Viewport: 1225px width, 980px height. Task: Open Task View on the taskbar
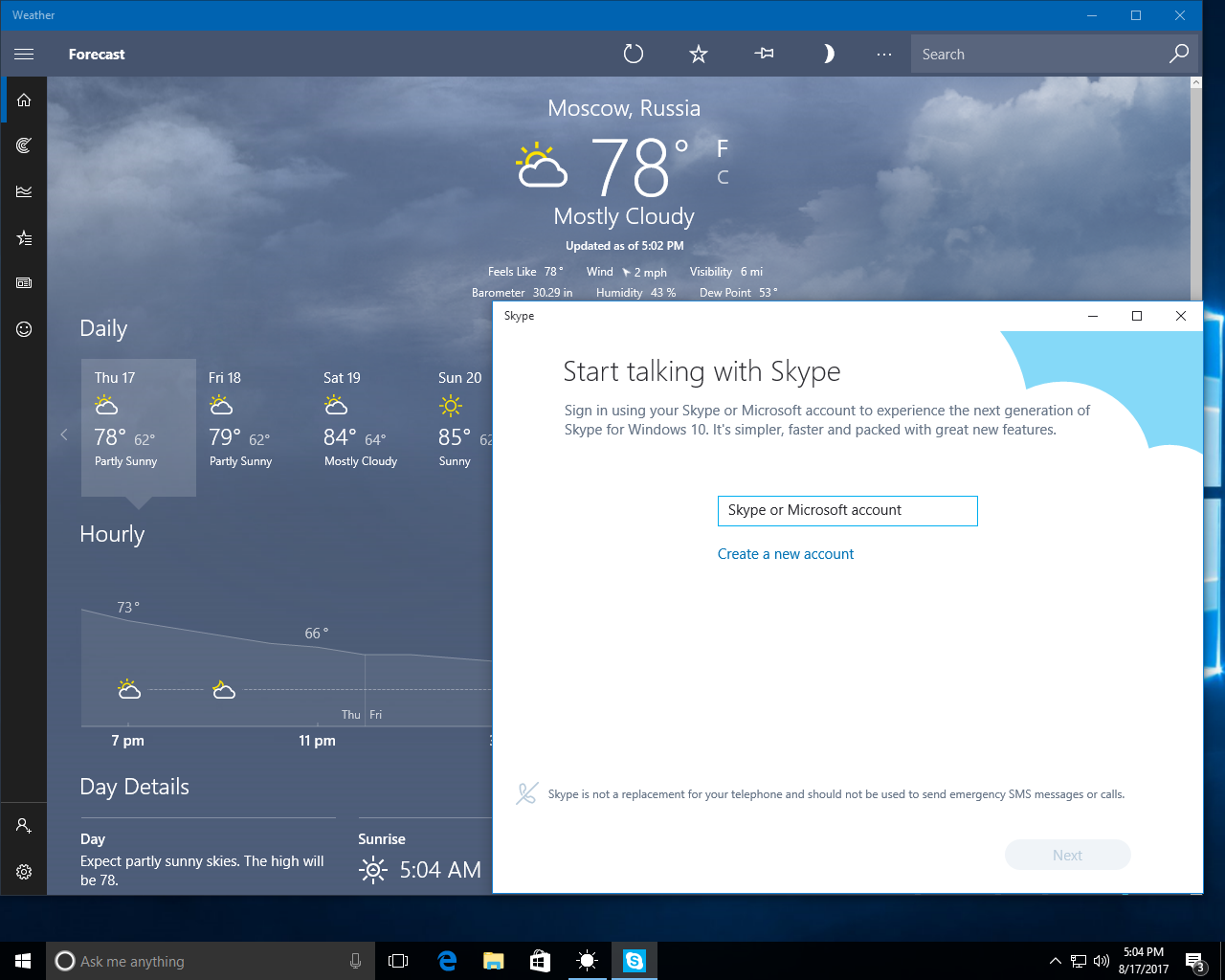coord(398,961)
